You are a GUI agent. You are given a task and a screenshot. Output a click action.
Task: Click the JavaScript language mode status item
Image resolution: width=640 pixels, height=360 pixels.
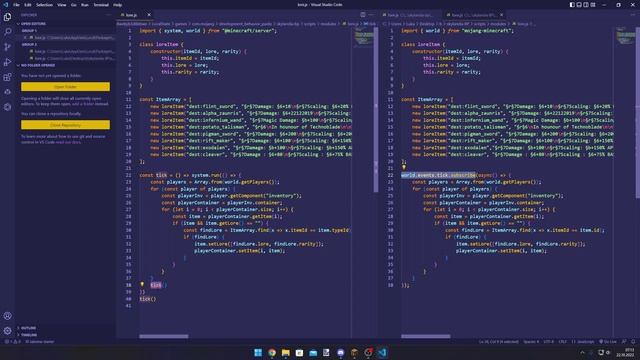[x=583, y=342]
